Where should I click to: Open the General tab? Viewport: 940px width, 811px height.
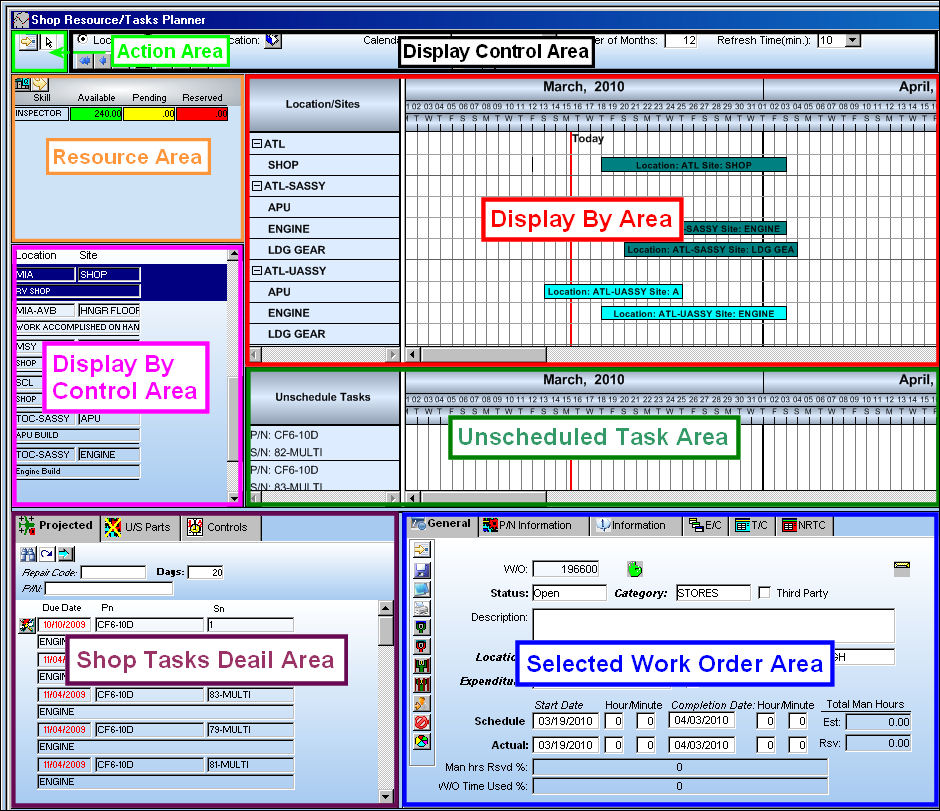point(442,524)
